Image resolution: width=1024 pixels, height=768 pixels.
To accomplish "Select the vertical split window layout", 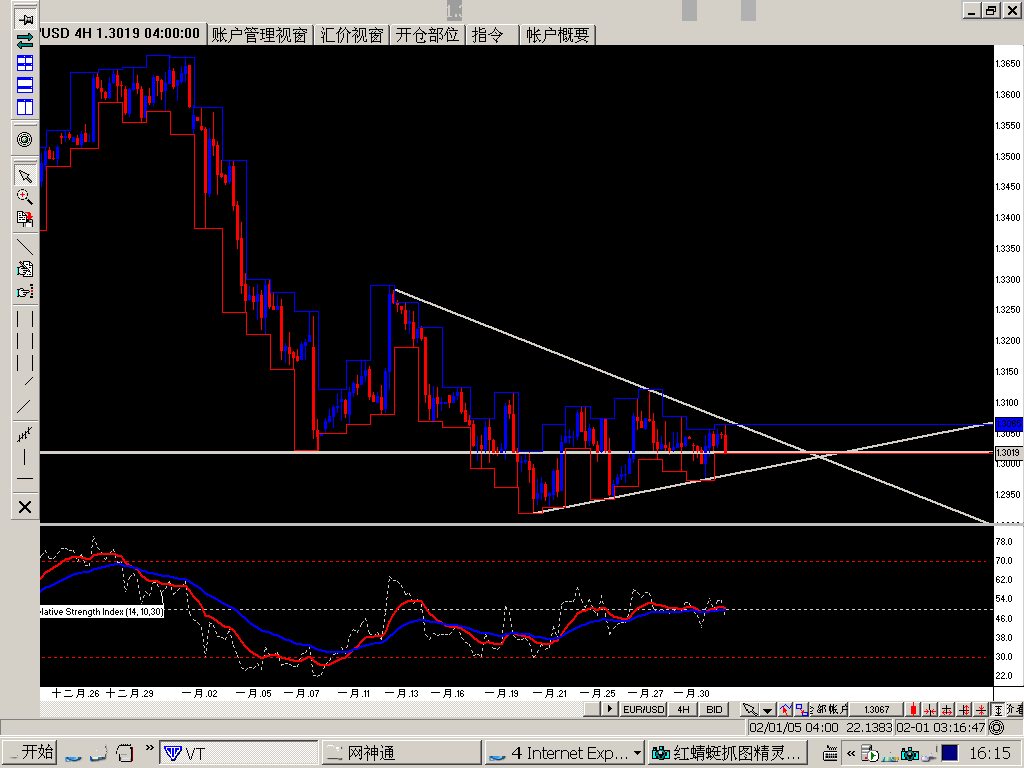I will point(25,107).
